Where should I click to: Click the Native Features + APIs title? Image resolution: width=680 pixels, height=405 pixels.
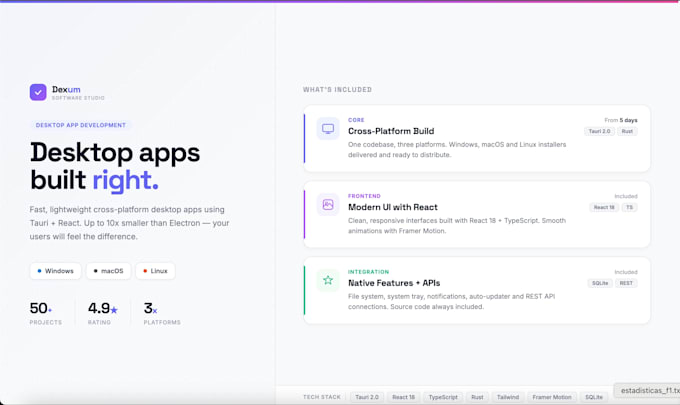[x=394, y=283]
